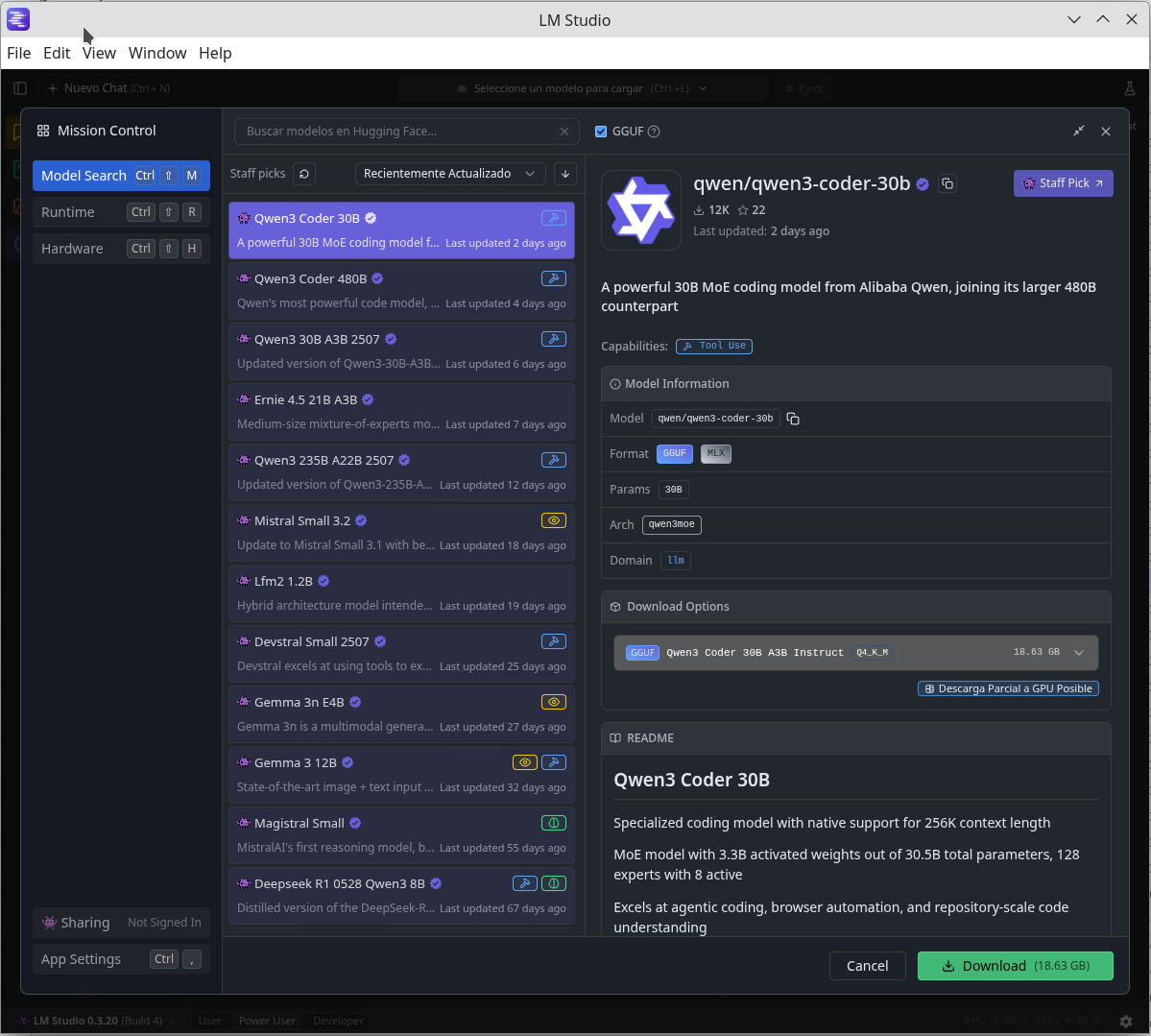Viewport: 1151px width, 1036px height.
Task: Open the model loader dropdown at top
Action: pos(583,88)
